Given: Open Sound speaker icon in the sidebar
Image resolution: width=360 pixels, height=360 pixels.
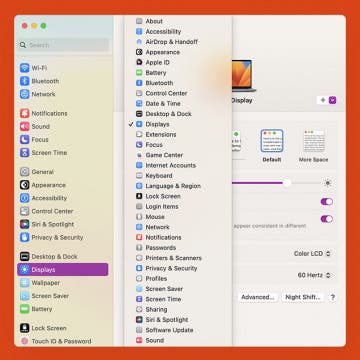Looking at the screenshot, I should (24, 126).
